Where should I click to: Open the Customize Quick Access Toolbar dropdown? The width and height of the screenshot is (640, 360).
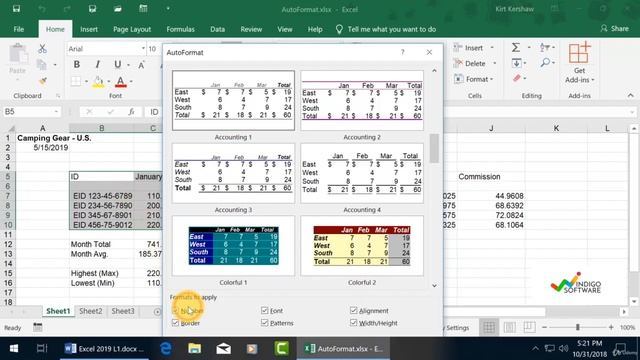pyautogui.click(x=168, y=9)
